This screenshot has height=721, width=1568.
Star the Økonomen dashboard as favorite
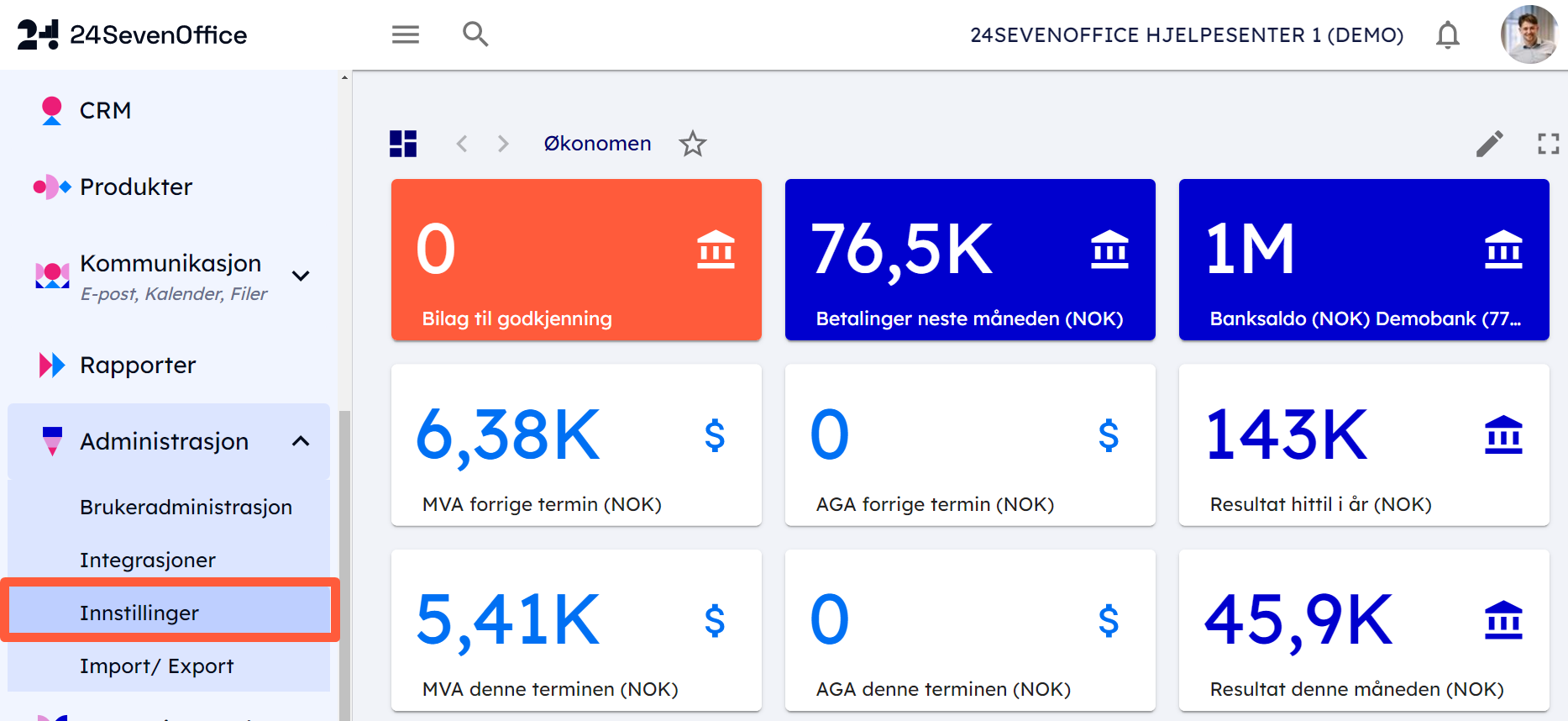click(693, 144)
